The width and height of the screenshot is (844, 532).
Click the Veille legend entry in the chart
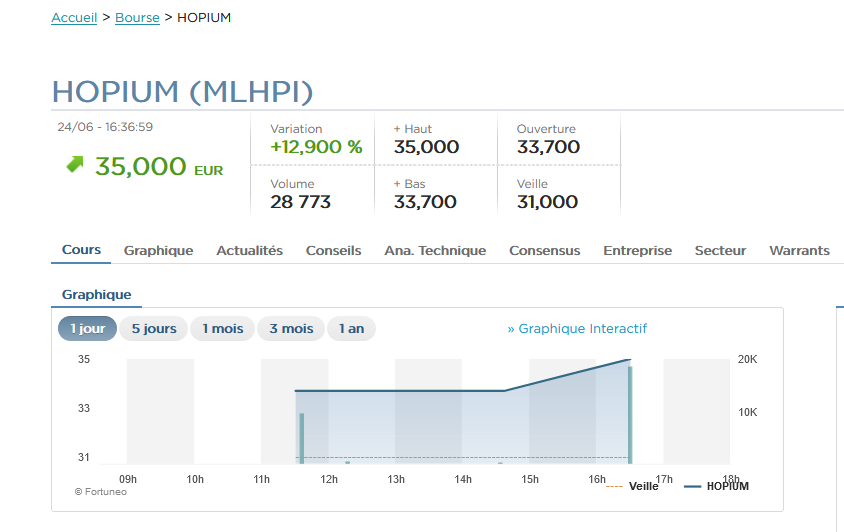632,486
